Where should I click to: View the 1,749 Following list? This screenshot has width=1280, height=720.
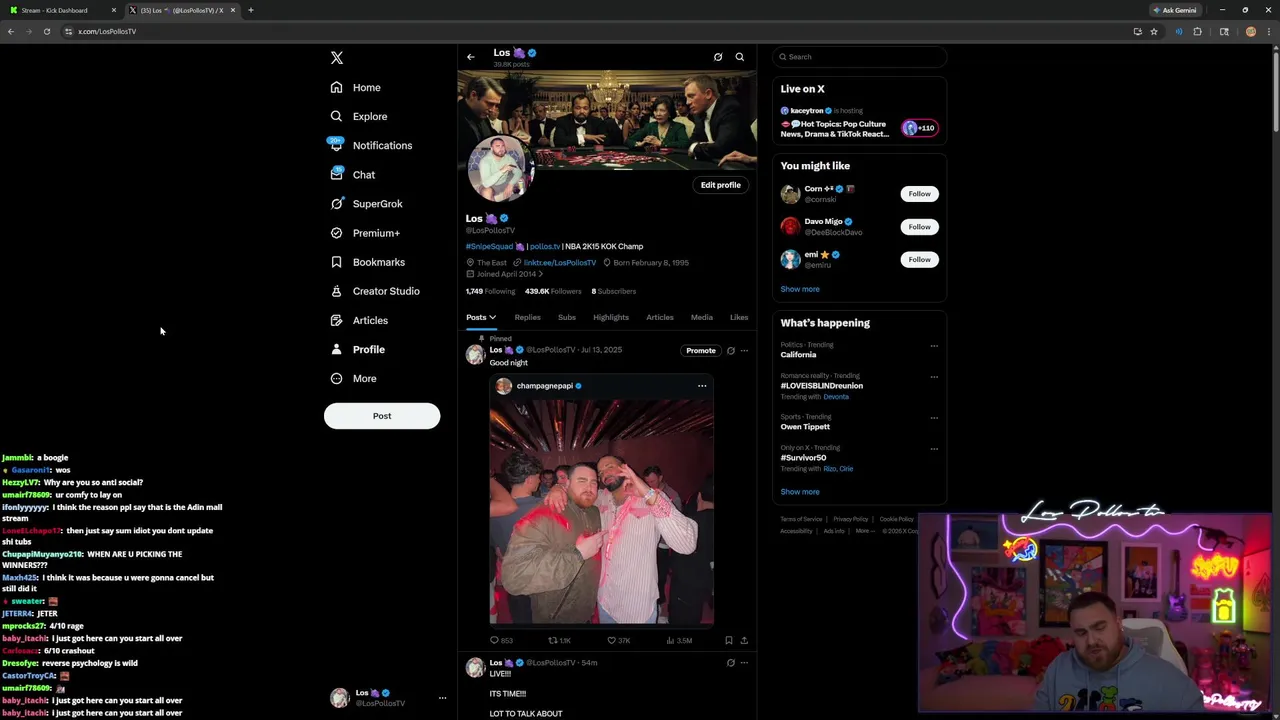point(490,291)
